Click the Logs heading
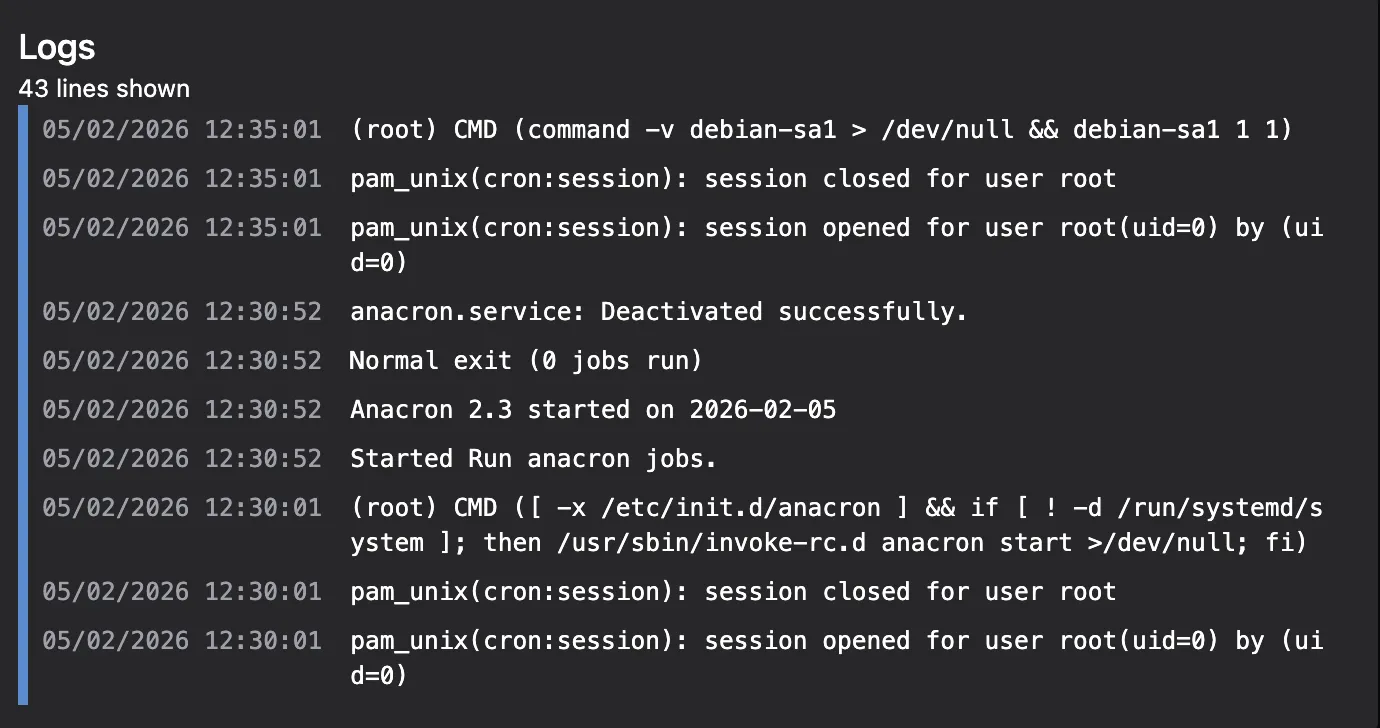Screen dimensions: 1380x728 click(x=57, y=47)
